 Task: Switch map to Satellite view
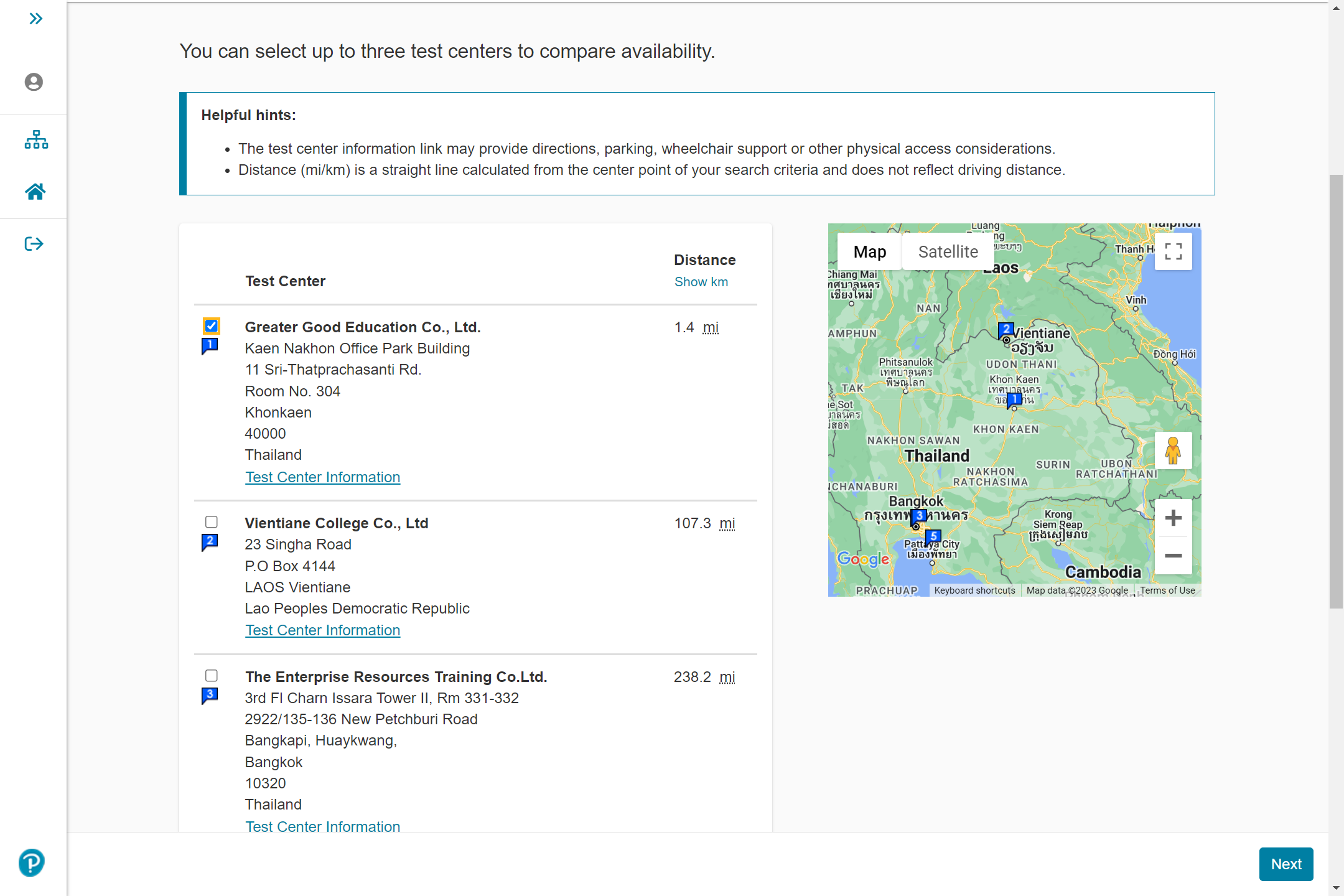click(x=948, y=251)
